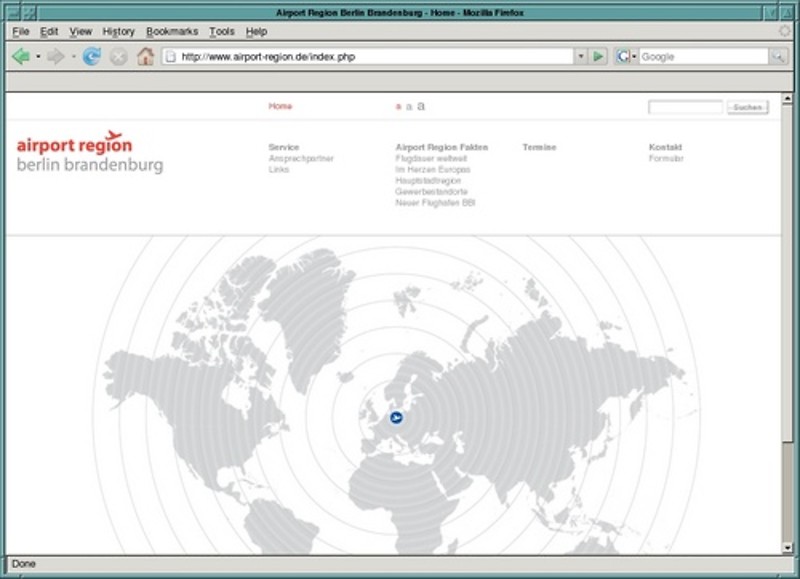
Task: Open the Service section link
Action: (284, 147)
